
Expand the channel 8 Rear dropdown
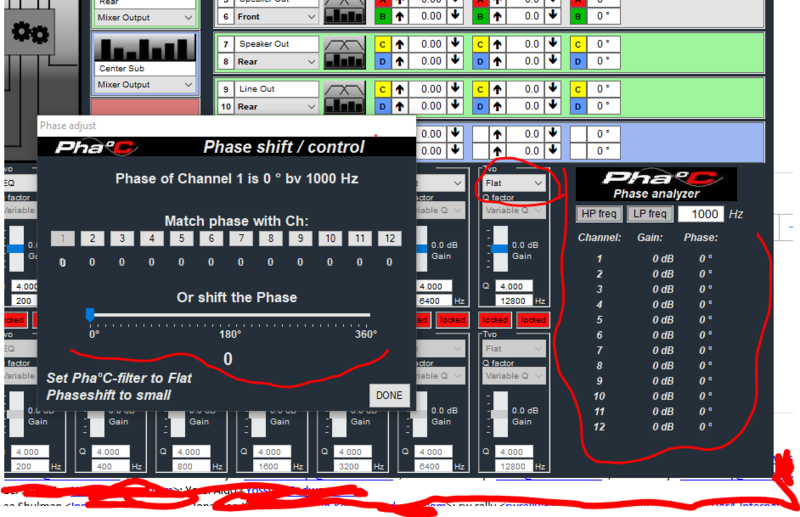[x=276, y=62]
